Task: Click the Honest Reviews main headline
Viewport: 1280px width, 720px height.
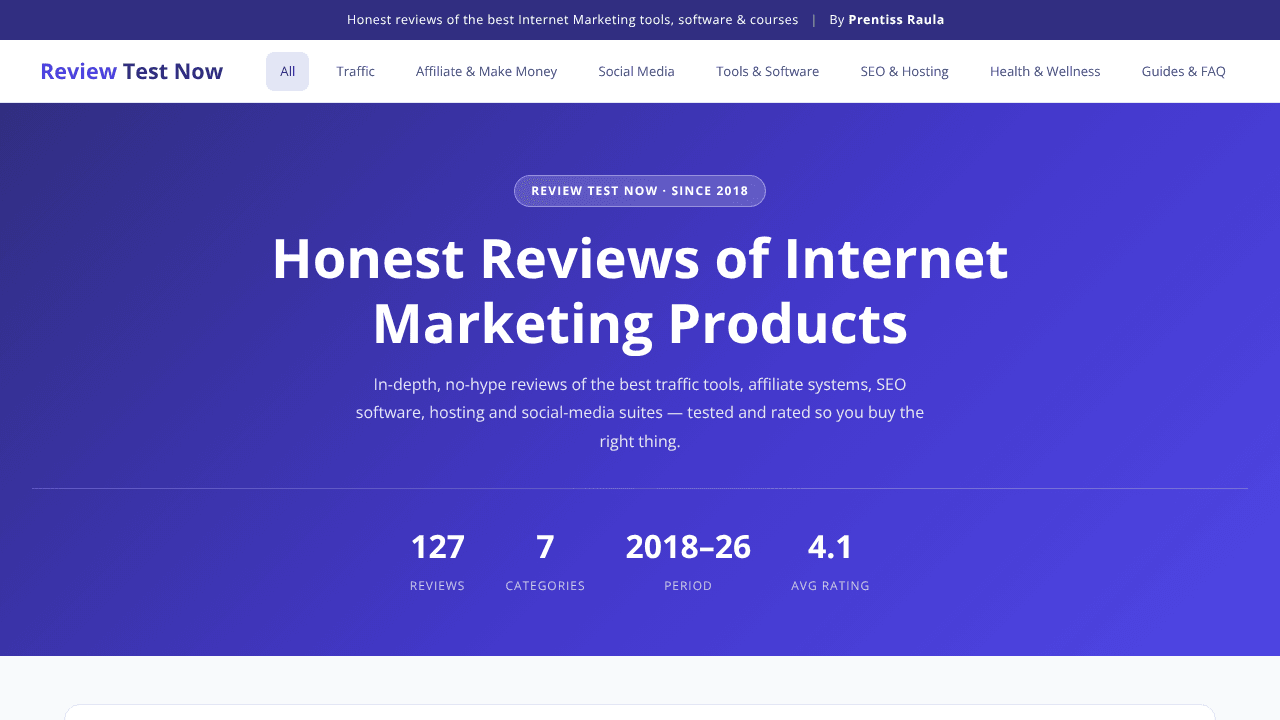Action: click(640, 291)
